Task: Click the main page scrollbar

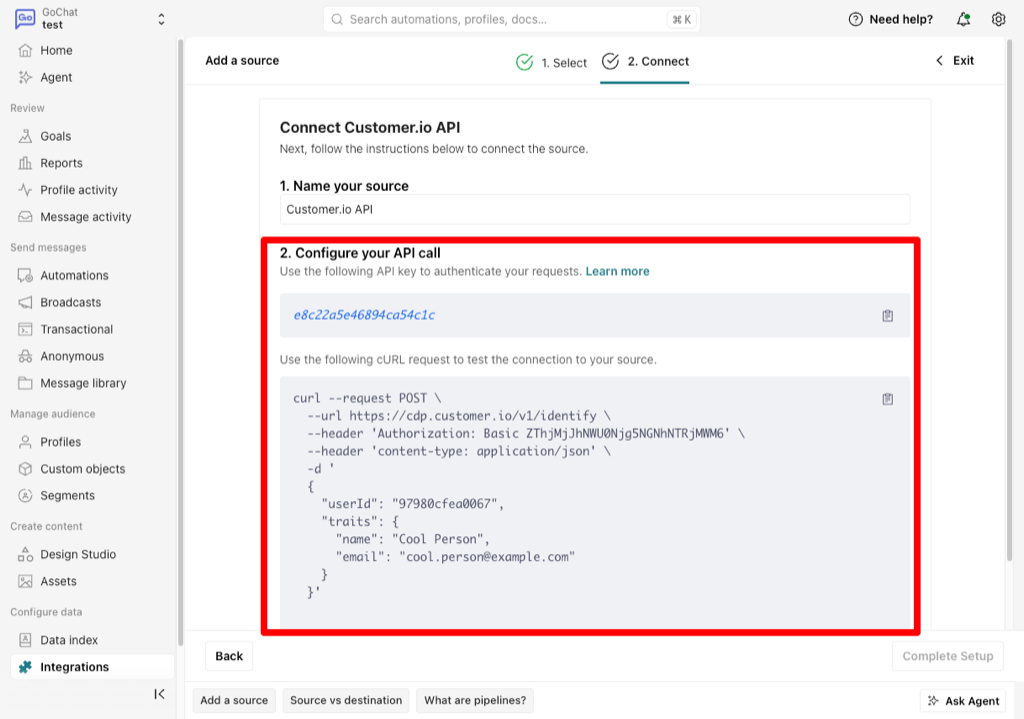Action: click(1010, 300)
